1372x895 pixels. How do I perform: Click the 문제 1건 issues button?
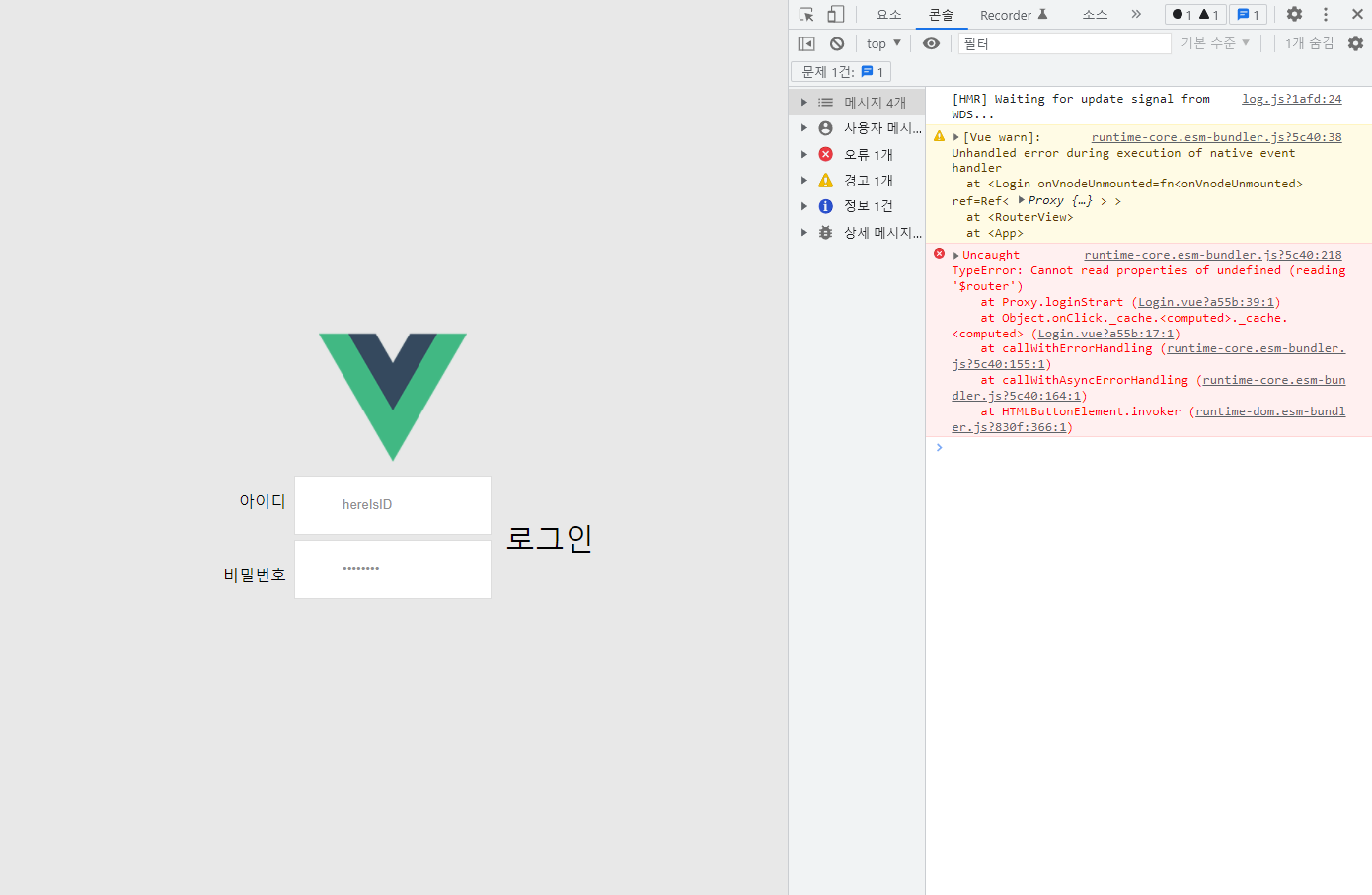point(841,72)
